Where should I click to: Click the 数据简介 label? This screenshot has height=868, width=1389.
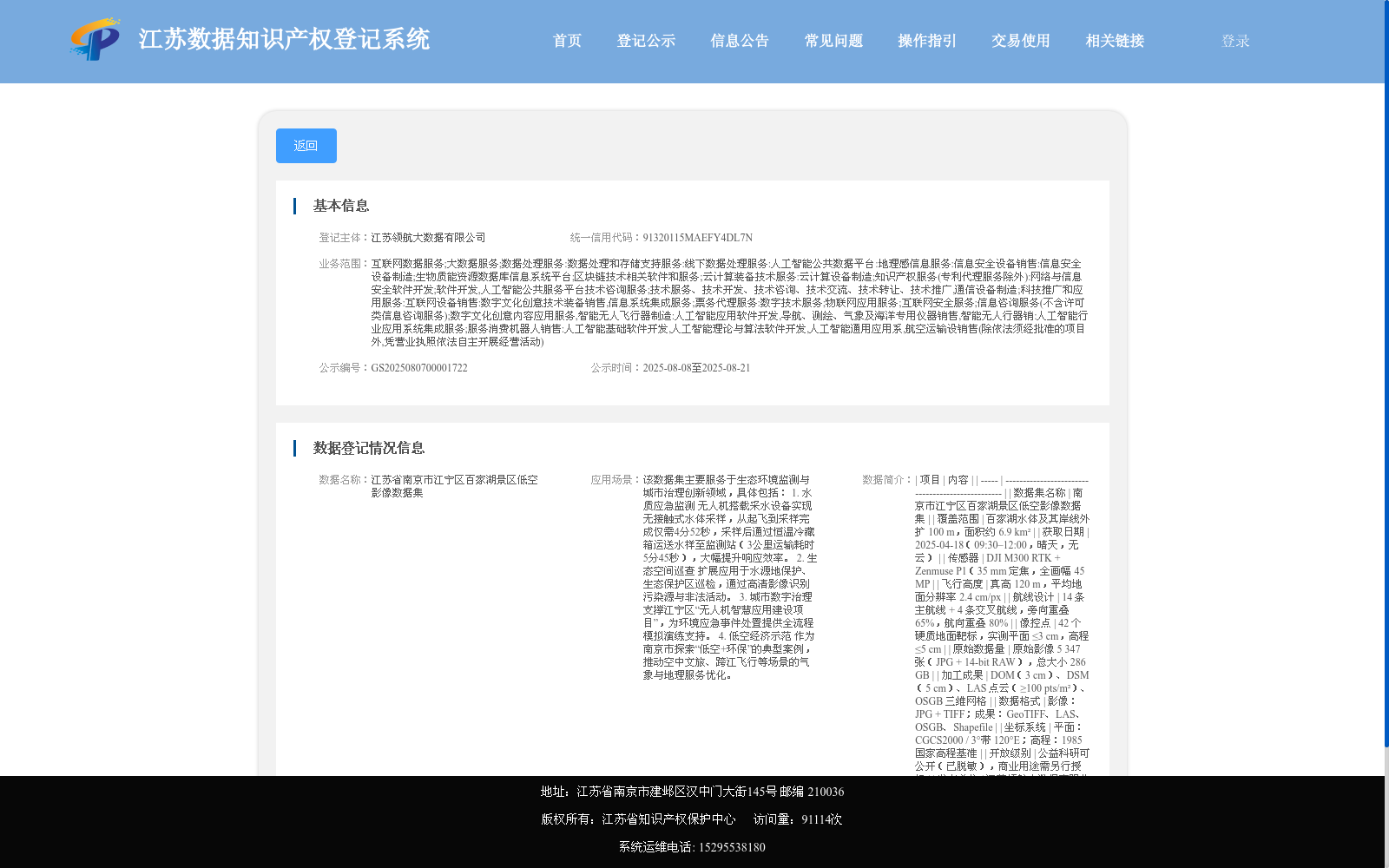click(x=887, y=480)
